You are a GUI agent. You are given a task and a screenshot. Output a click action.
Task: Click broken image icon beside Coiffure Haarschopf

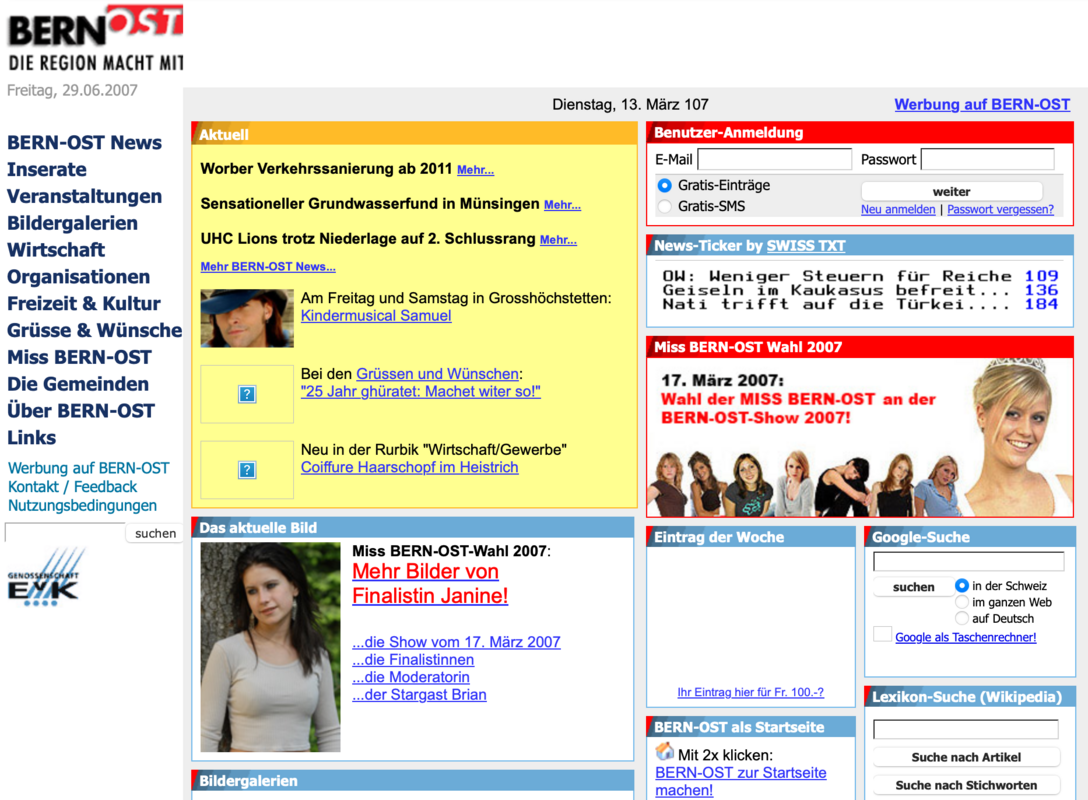pos(247,470)
